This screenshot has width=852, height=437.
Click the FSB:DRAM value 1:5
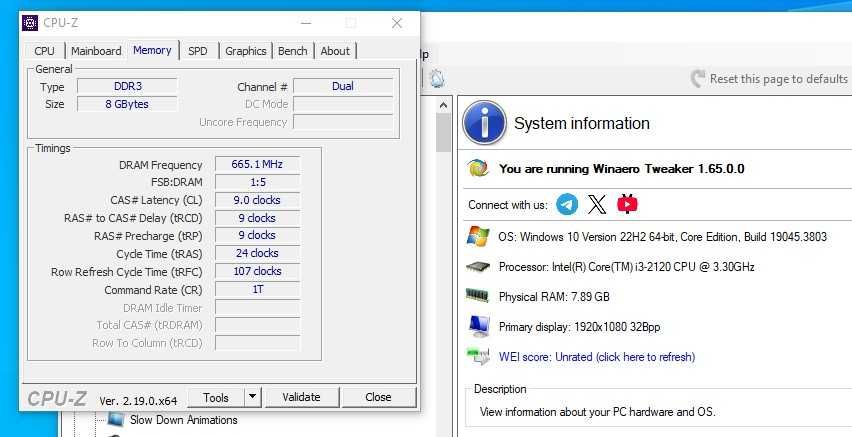(x=258, y=182)
